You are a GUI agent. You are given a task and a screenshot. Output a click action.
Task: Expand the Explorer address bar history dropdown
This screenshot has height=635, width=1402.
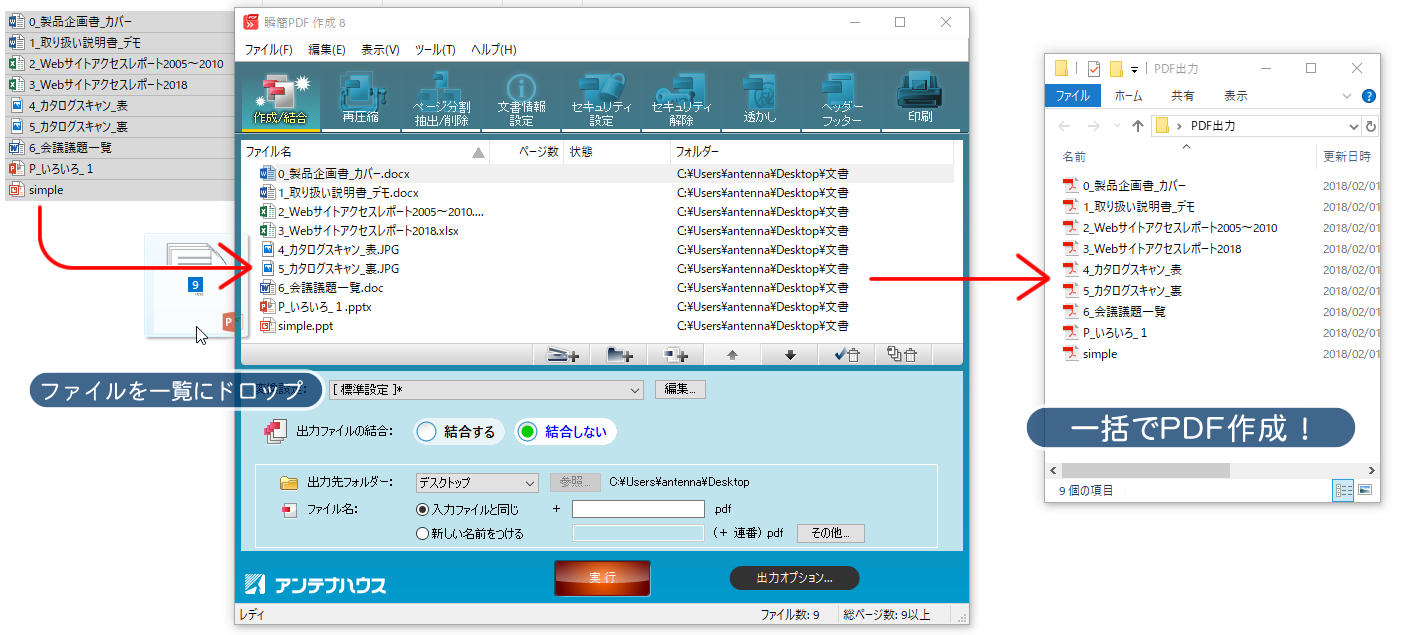point(1354,126)
